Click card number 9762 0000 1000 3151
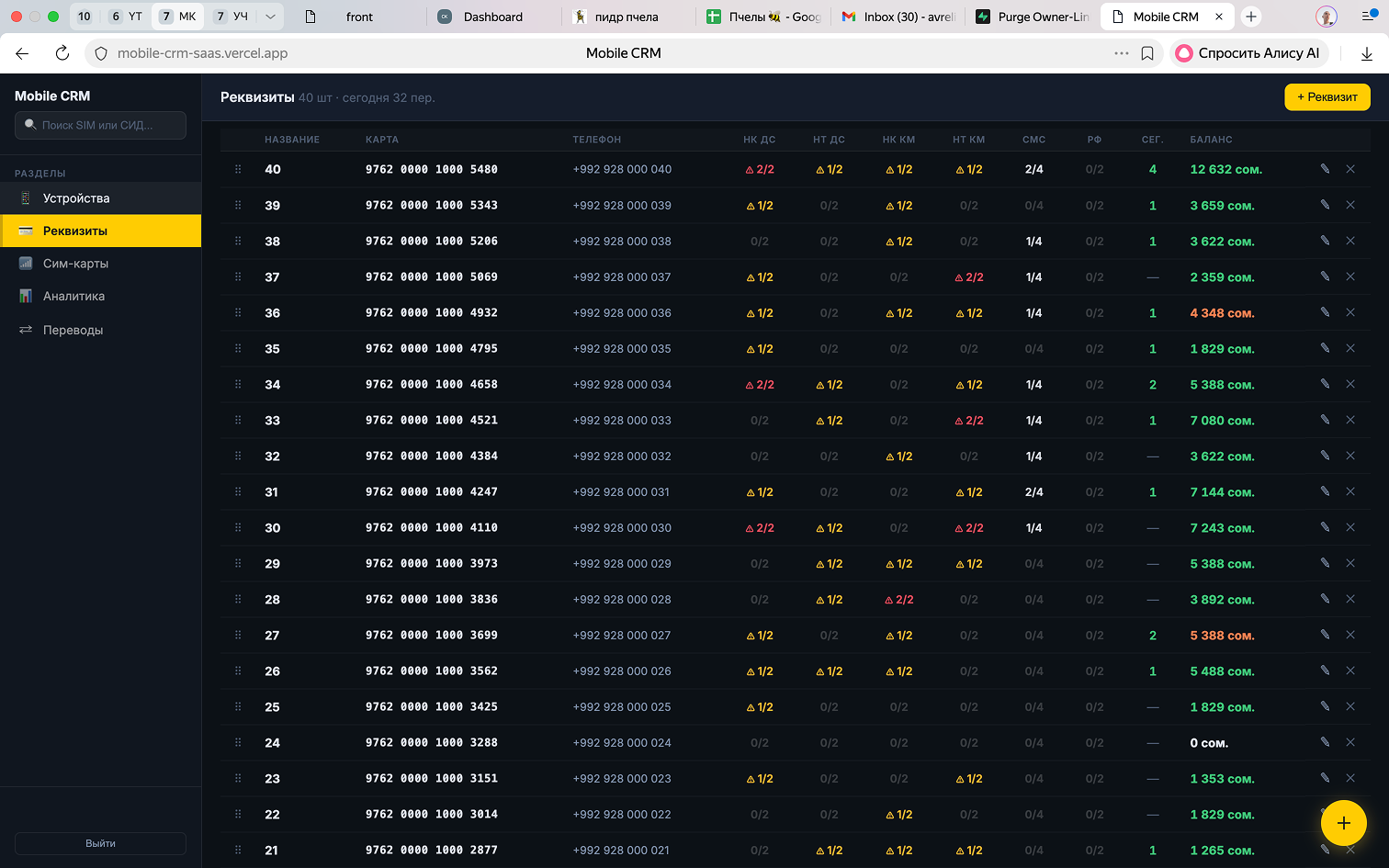 pyautogui.click(x=432, y=779)
